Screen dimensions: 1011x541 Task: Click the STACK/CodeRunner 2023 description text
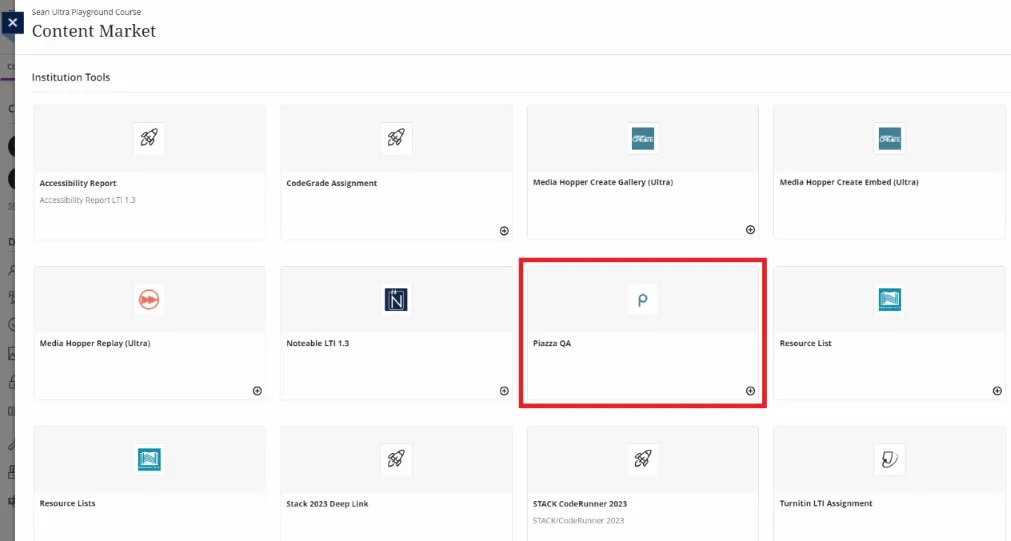click(x=578, y=520)
